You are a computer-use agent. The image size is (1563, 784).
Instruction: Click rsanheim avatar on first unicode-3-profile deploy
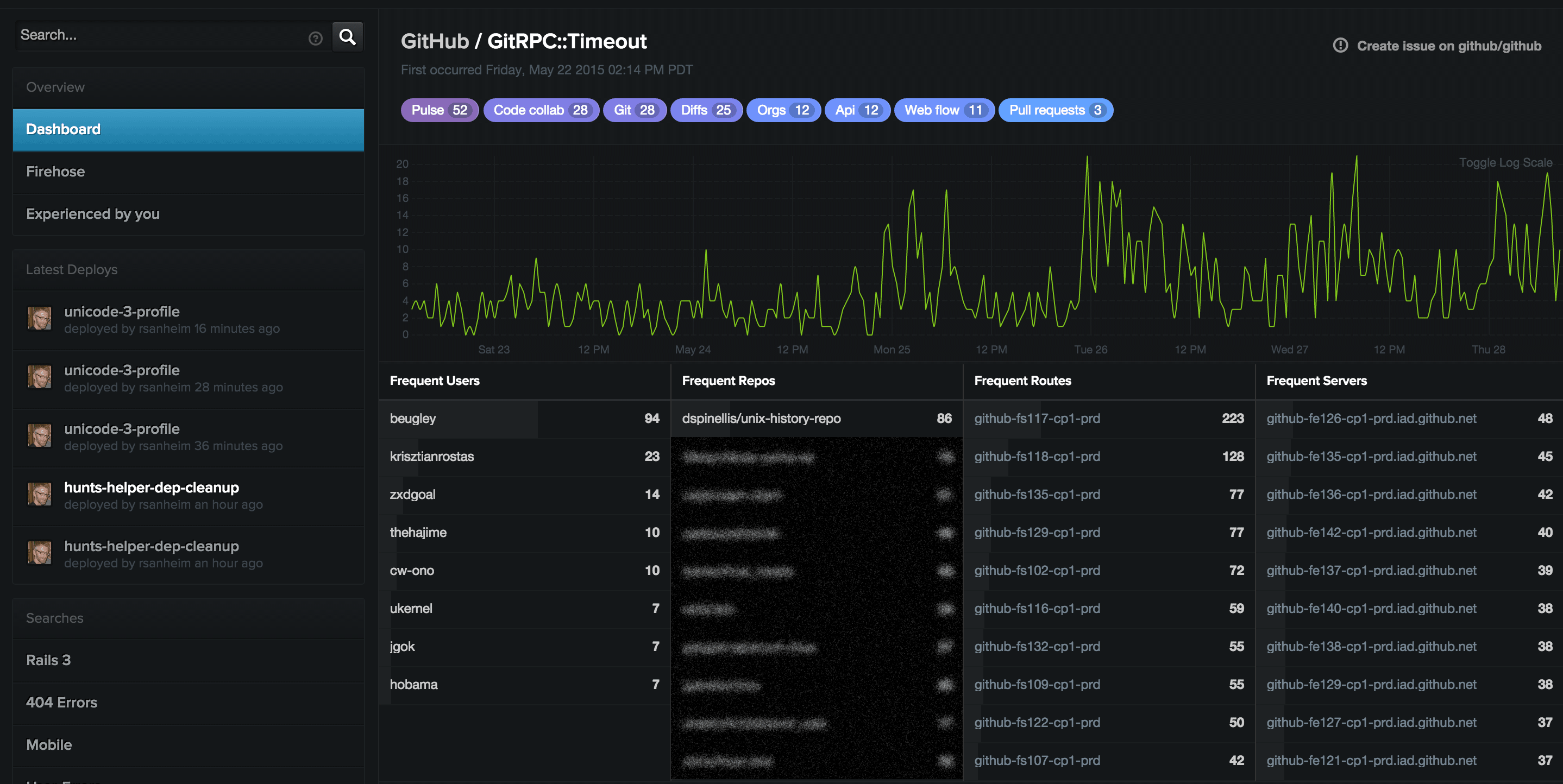40,318
